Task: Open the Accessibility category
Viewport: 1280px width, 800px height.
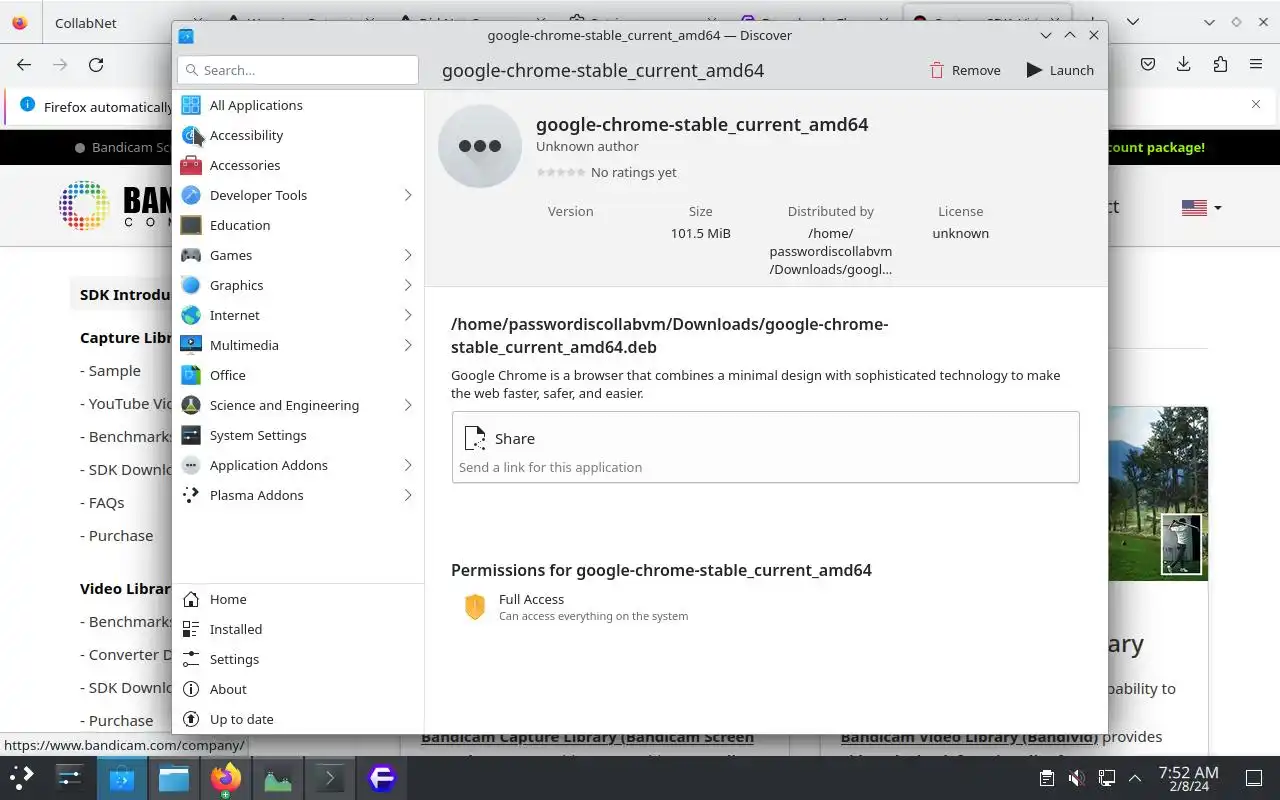Action: click(x=298, y=135)
